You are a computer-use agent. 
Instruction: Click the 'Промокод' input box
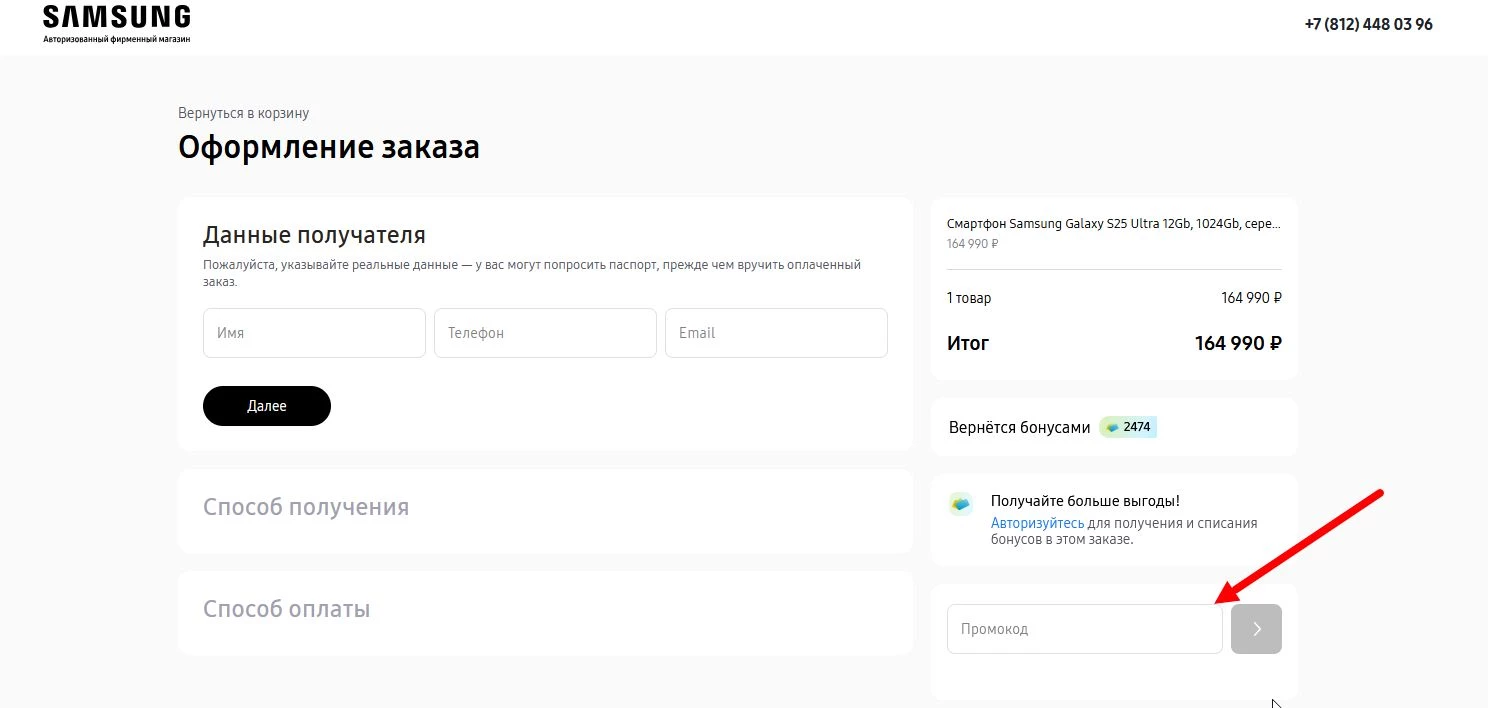pos(1084,629)
